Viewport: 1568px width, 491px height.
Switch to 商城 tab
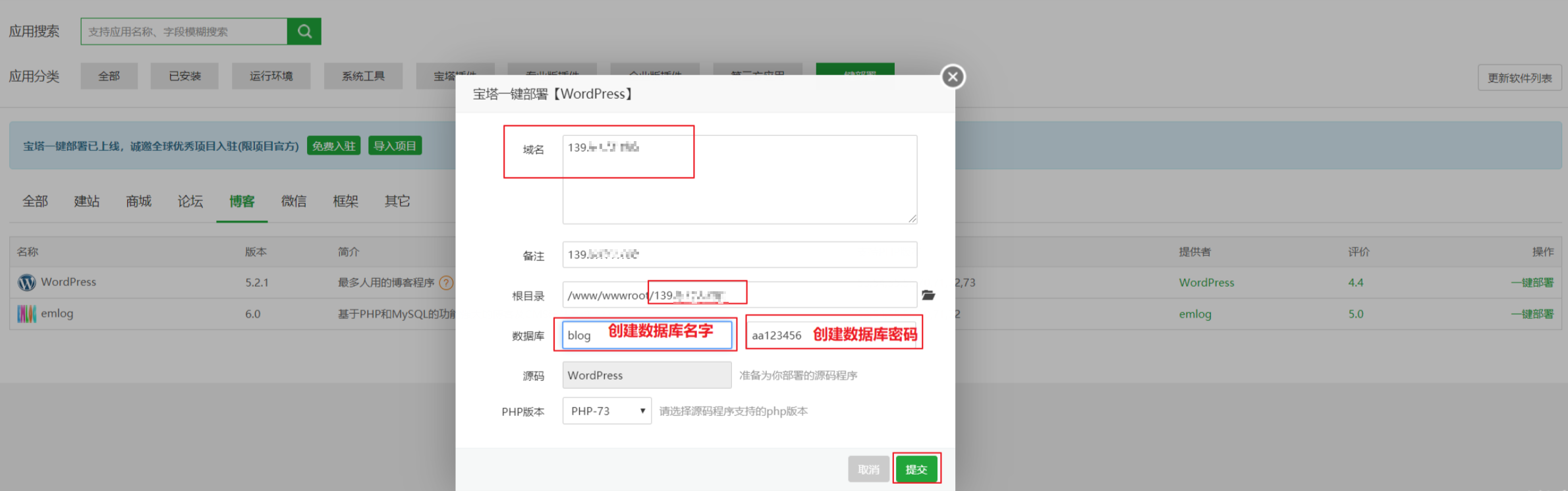138,201
